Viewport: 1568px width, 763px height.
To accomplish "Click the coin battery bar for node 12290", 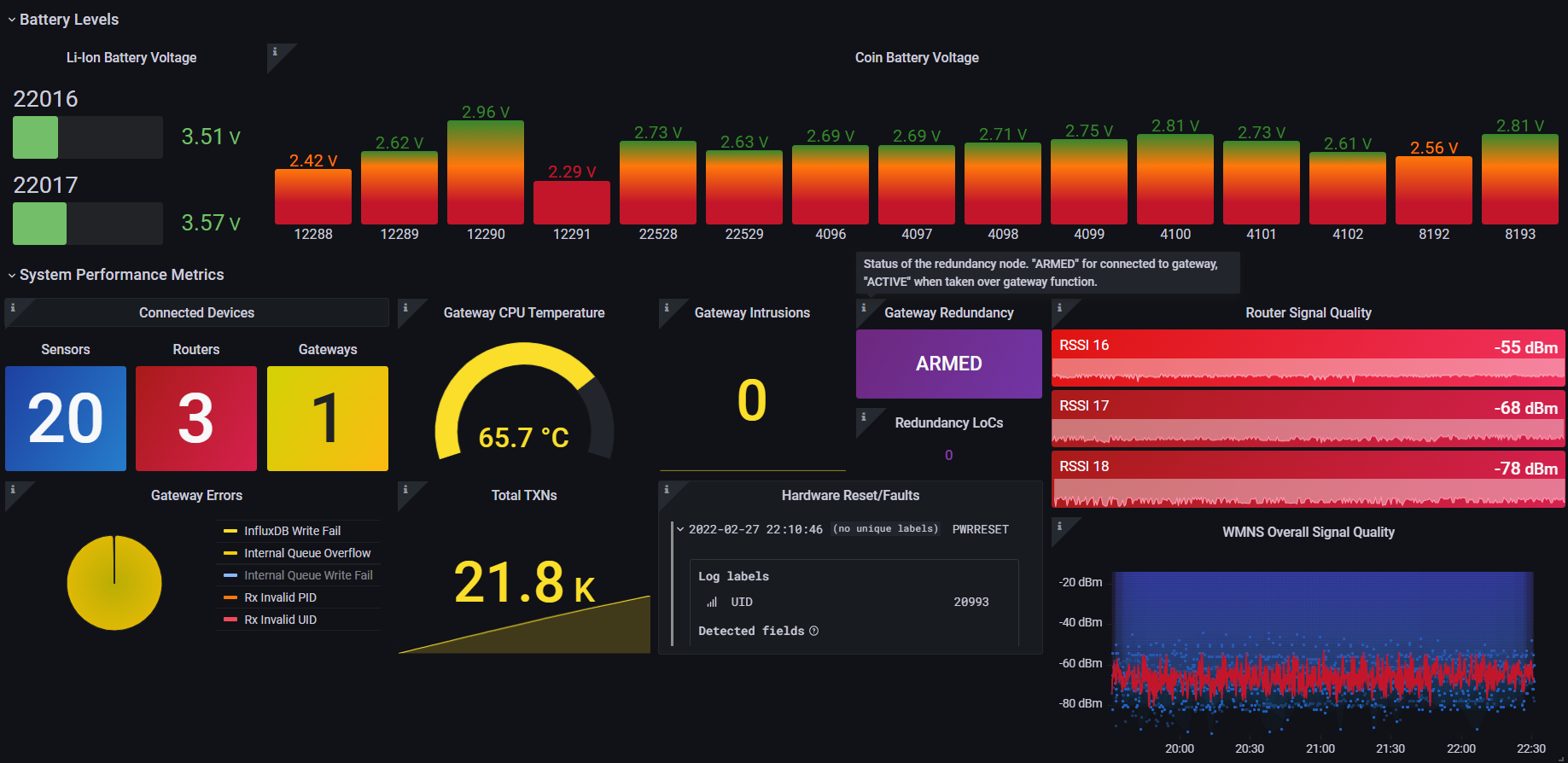I will point(486,172).
